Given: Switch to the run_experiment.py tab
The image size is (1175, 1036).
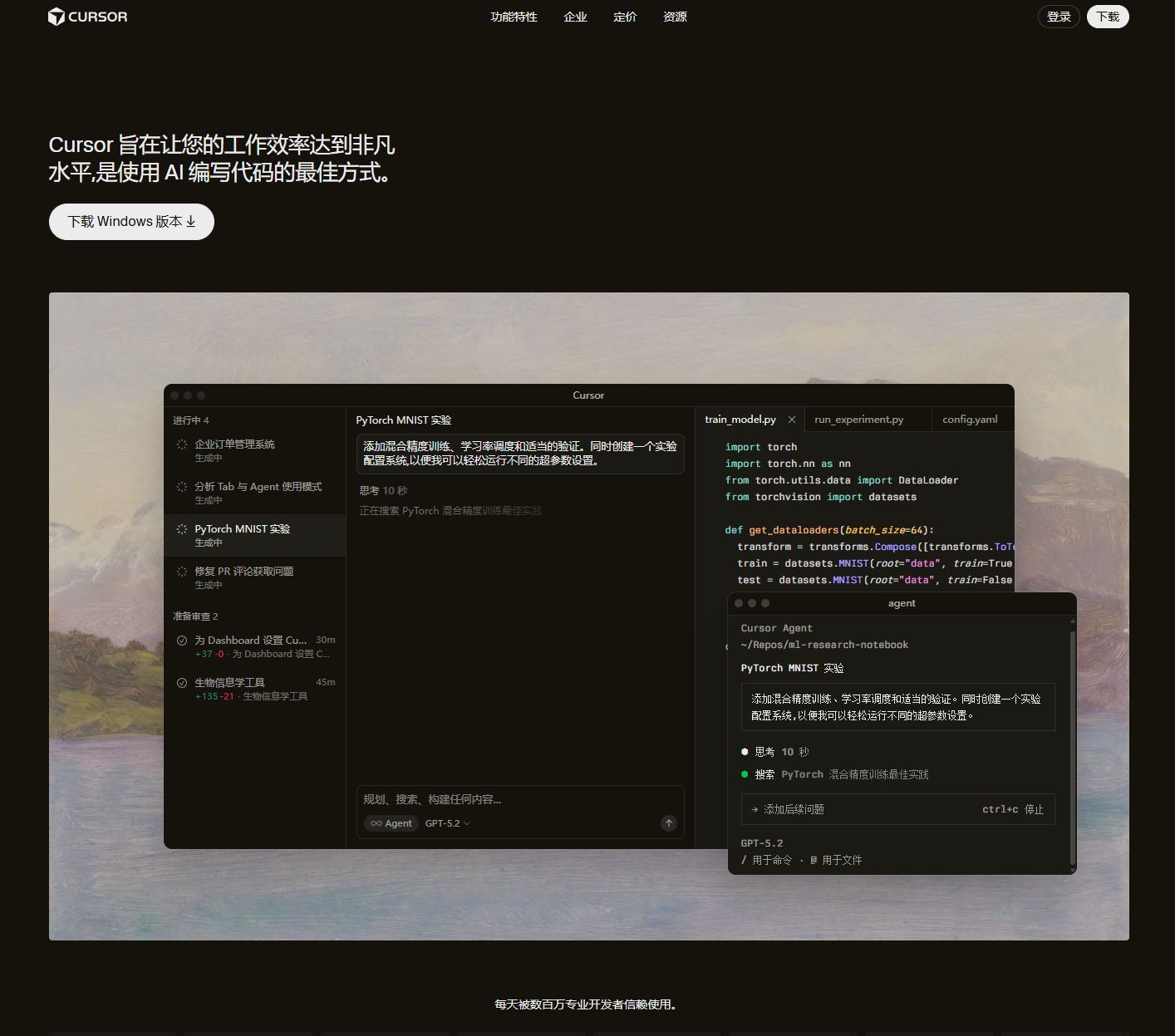Looking at the screenshot, I should tap(858, 420).
